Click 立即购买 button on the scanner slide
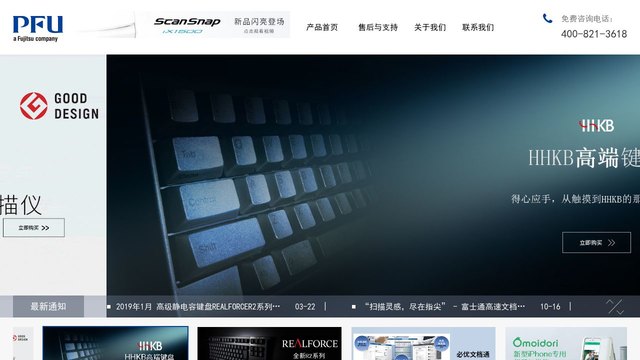Image resolution: width=640 pixels, height=360 pixels. (34, 228)
